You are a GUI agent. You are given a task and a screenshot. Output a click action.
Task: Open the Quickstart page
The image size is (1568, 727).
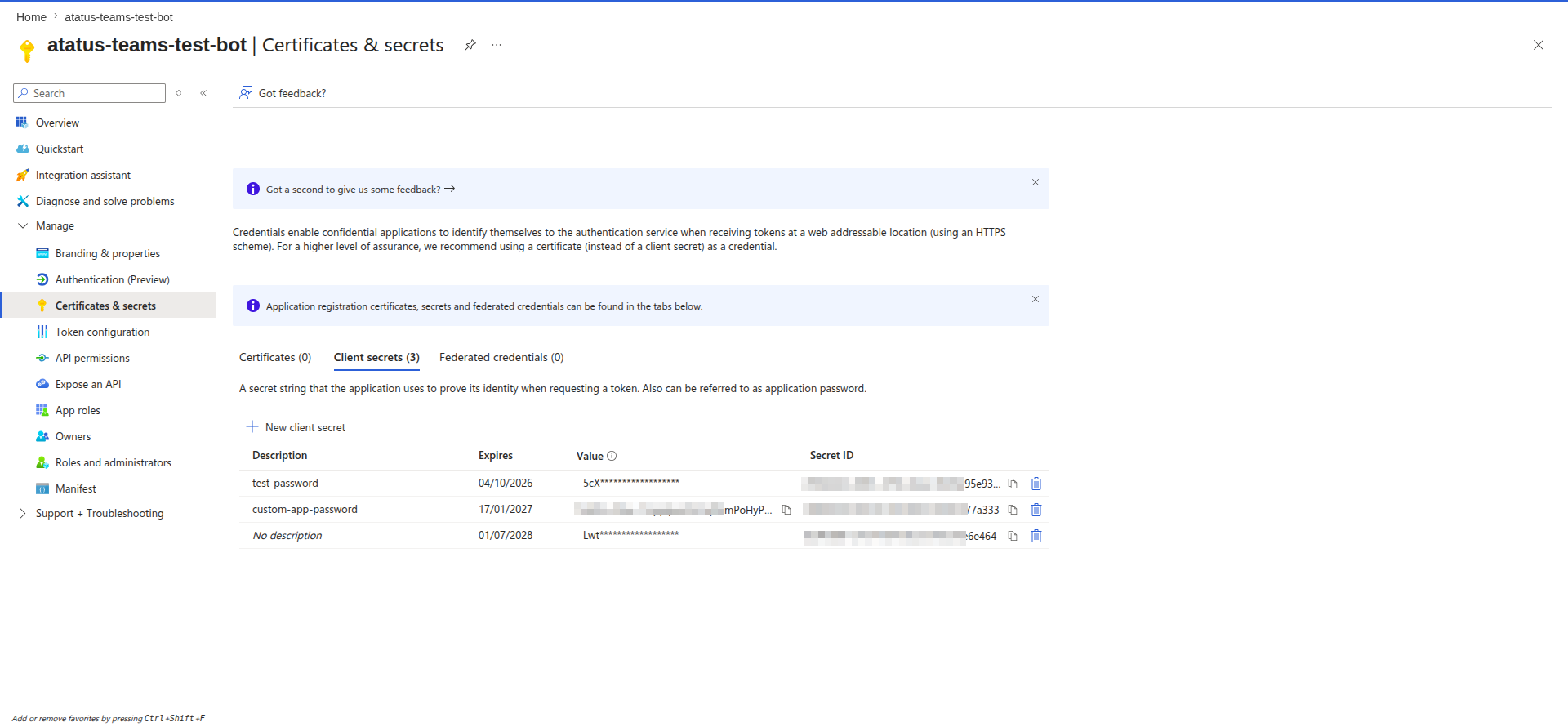pos(60,149)
